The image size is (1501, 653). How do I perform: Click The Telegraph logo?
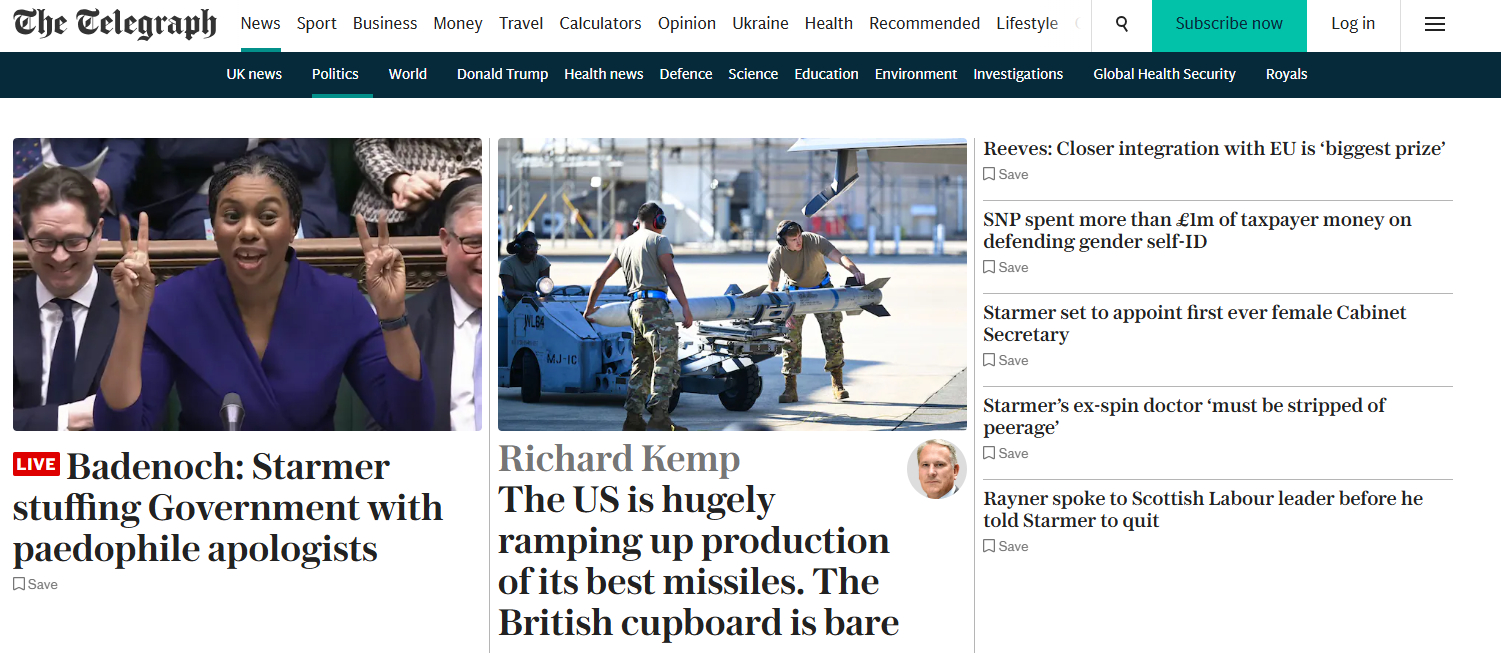pos(115,24)
